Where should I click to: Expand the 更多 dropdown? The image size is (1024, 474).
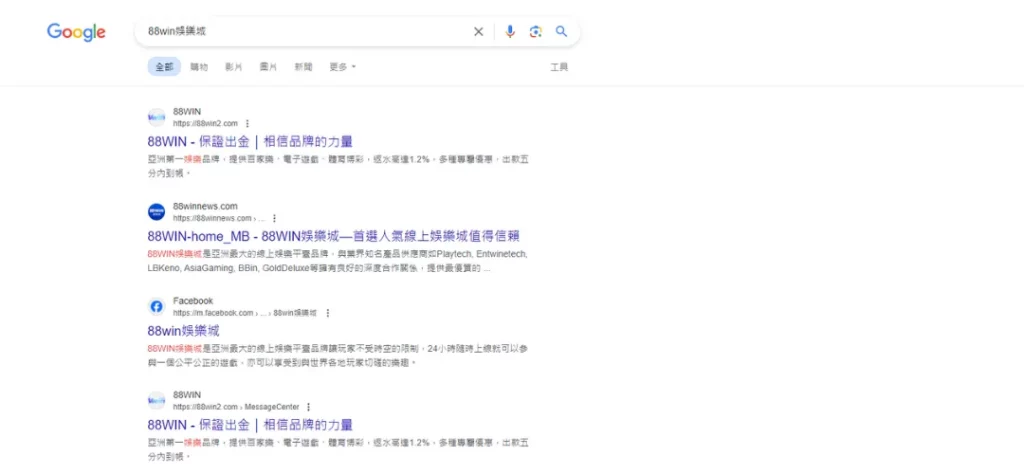click(x=342, y=67)
